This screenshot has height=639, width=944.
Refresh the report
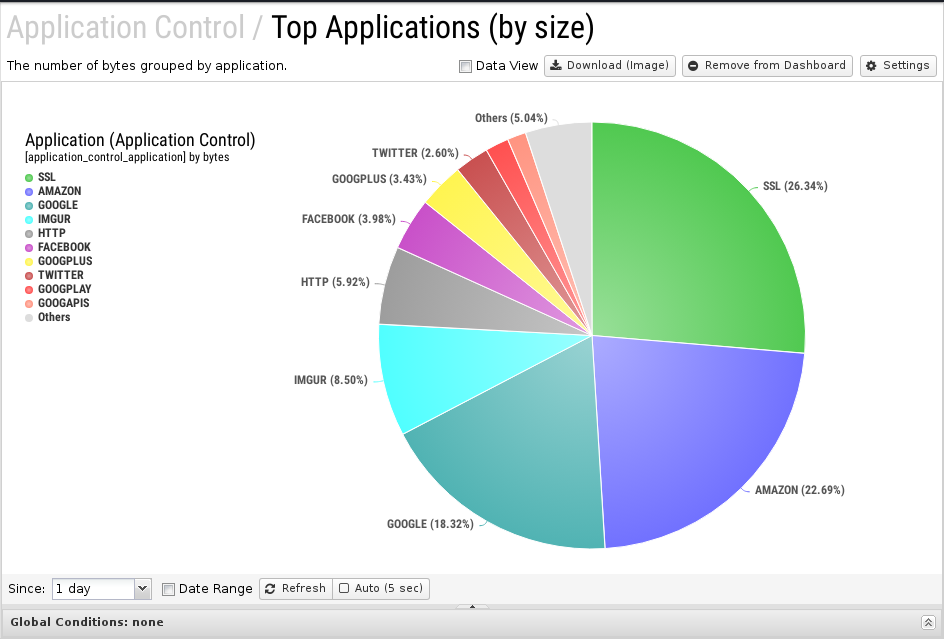(x=296, y=588)
